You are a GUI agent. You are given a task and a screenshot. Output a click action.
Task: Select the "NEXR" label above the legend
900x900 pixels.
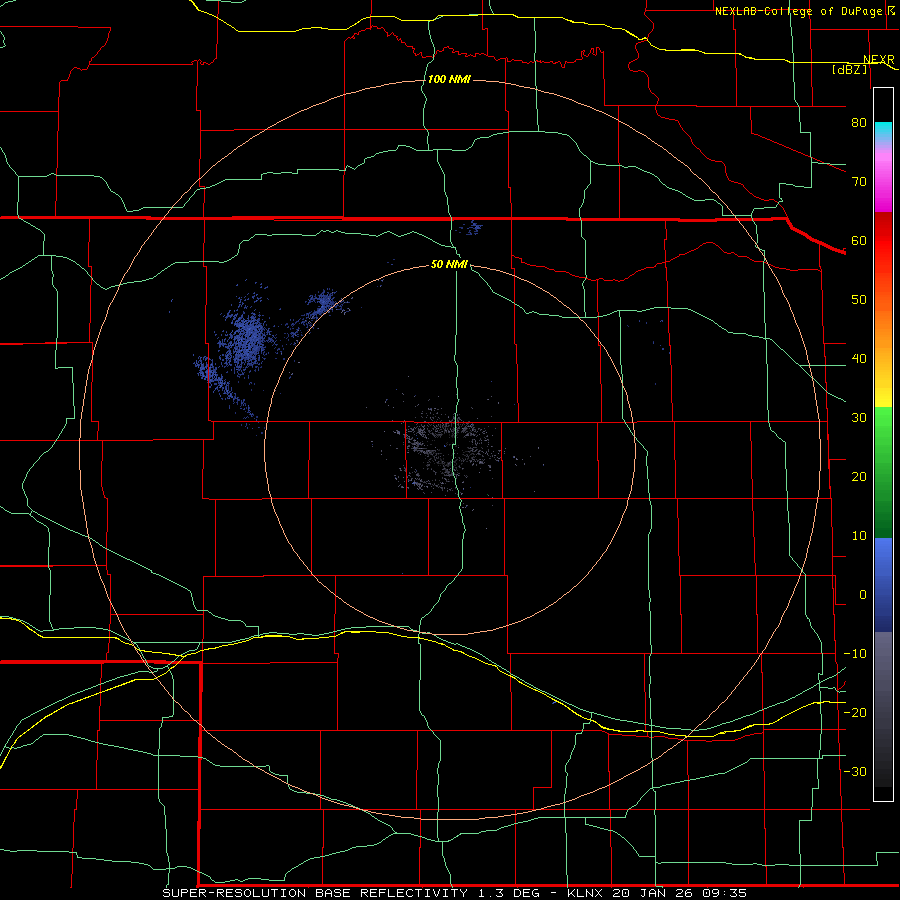click(x=879, y=60)
